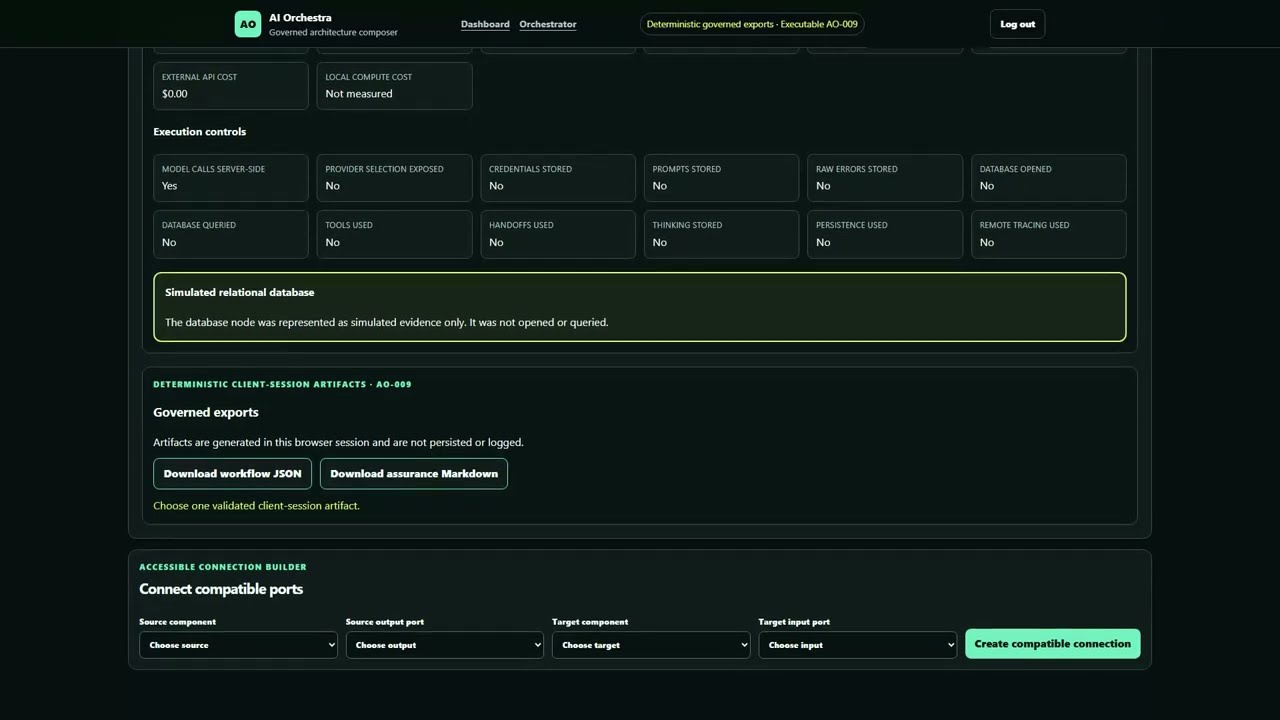Click the Credentials Stored card
The height and width of the screenshot is (720, 1280).
click(x=558, y=178)
